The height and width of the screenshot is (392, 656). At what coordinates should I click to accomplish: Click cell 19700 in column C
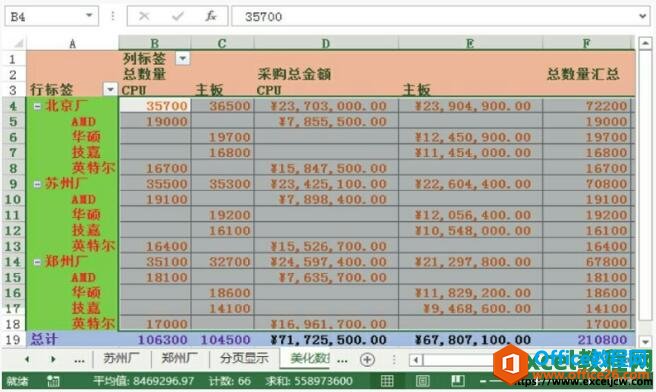tap(222, 137)
